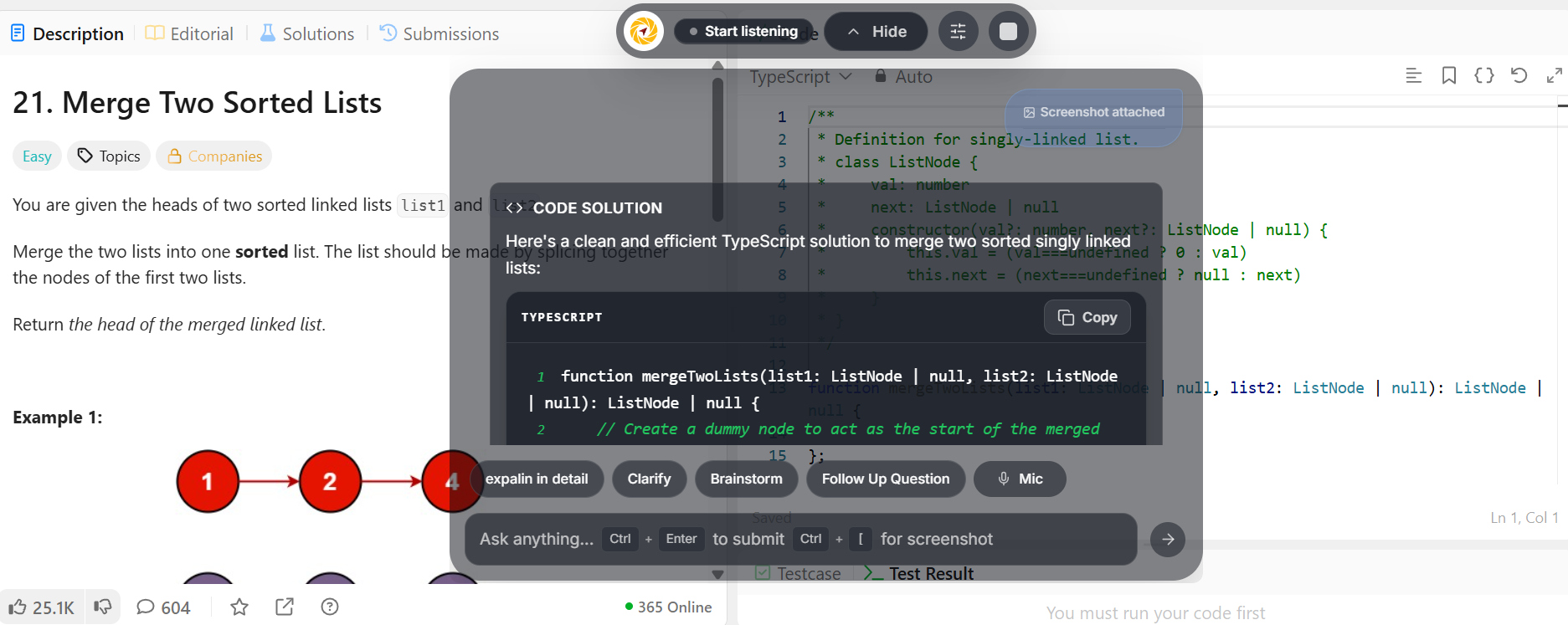Click the problem title Merge Two Sorted Lists
The height and width of the screenshot is (625, 1568).
tap(197, 103)
